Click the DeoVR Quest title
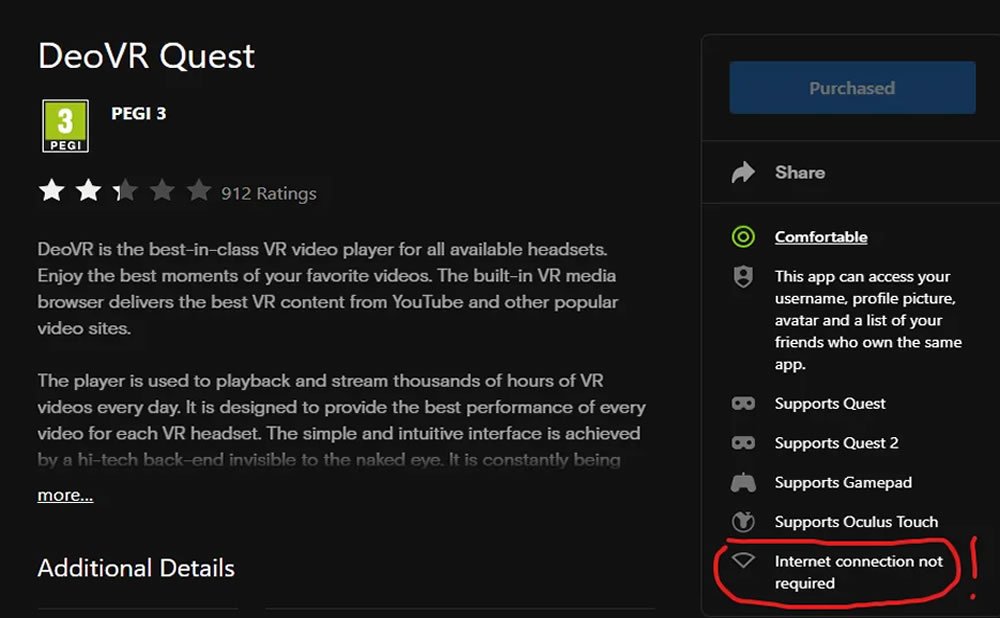The width and height of the screenshot is (1000, 618). pos(147,56)
